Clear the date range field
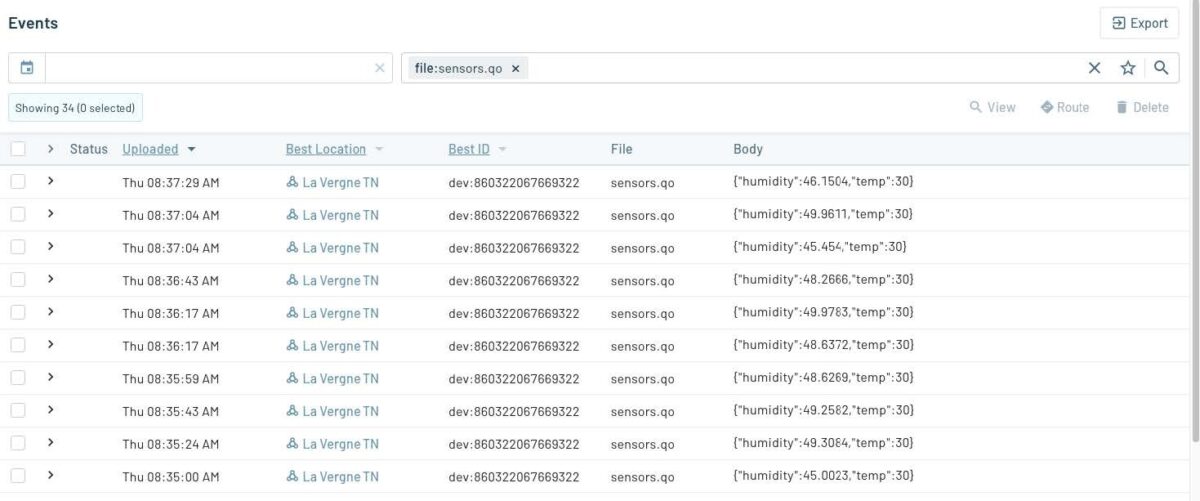1200x501 pixels. coord(379,68)
